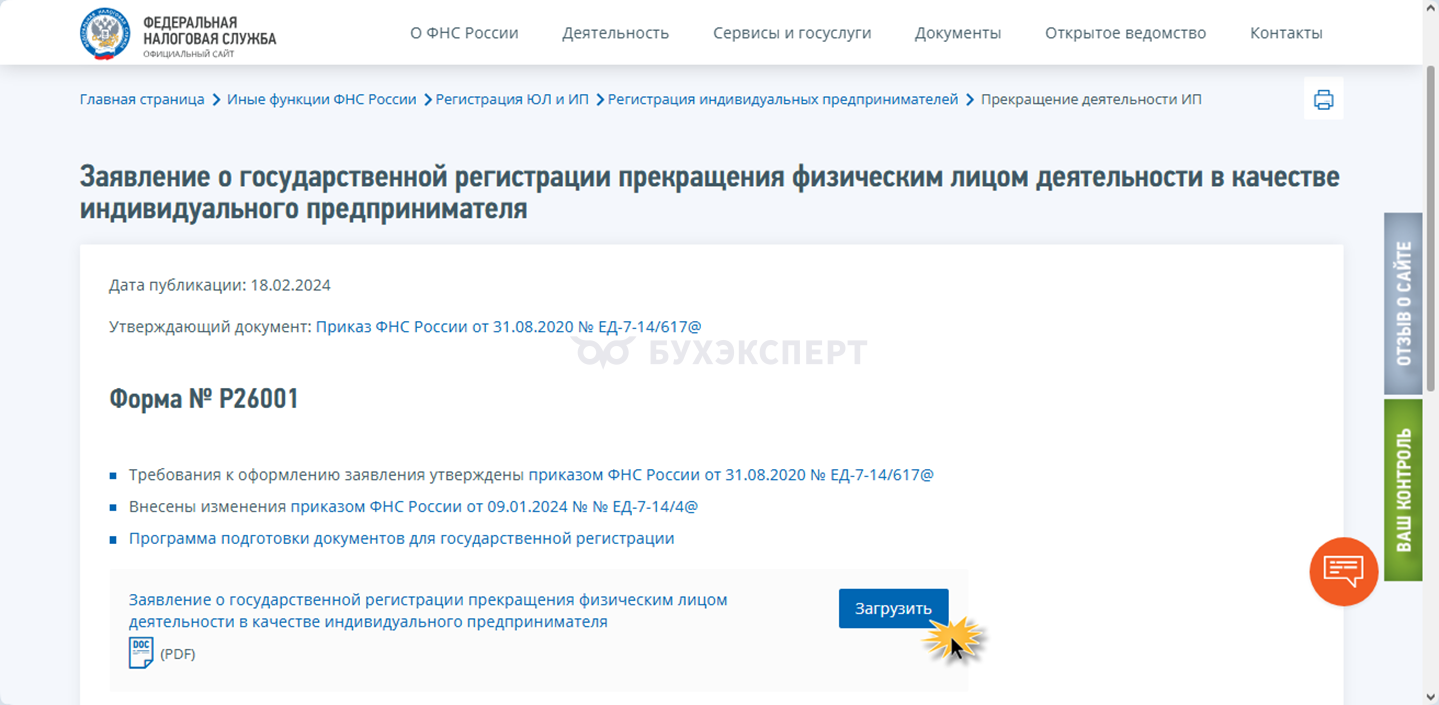The image size is (1439, 705).
Task: Open approving document link 'Приказ ФНС России от 31.08.2020'
Action: 509,327
